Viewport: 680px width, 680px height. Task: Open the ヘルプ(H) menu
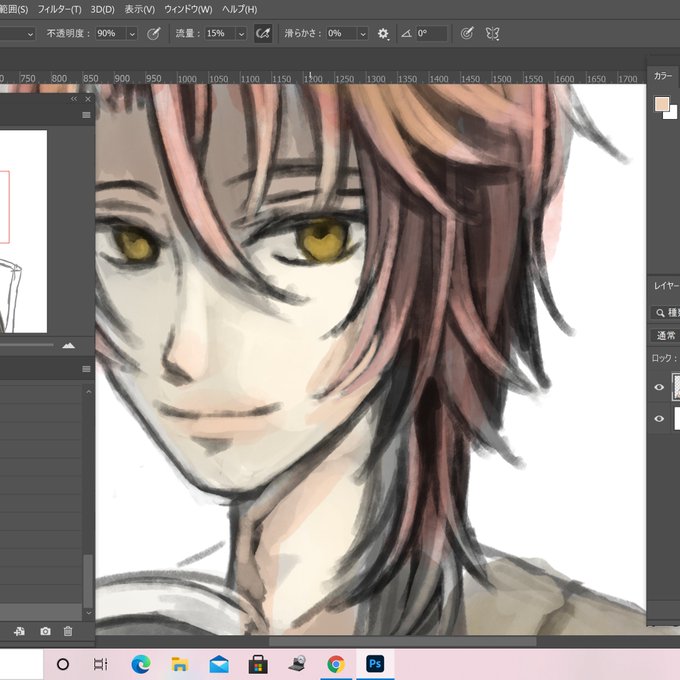239,9
